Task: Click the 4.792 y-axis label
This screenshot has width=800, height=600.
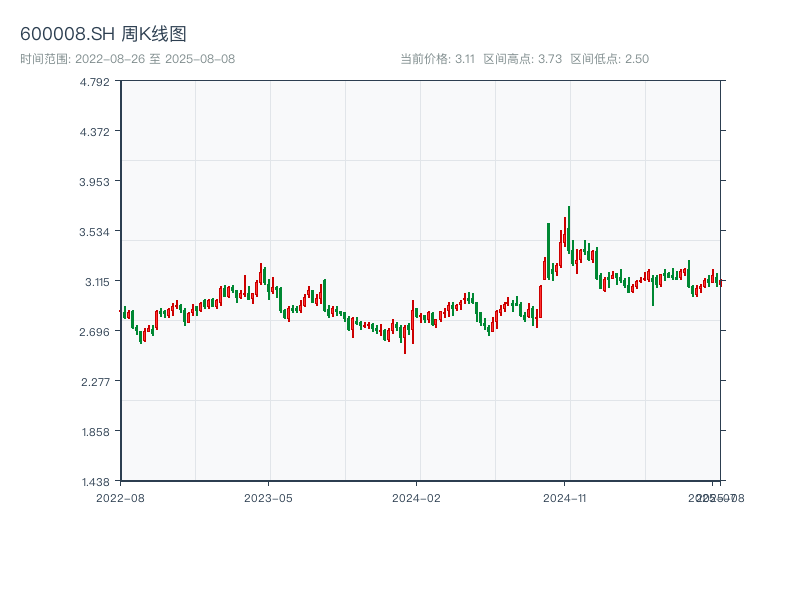Action: tap(96, 82)
